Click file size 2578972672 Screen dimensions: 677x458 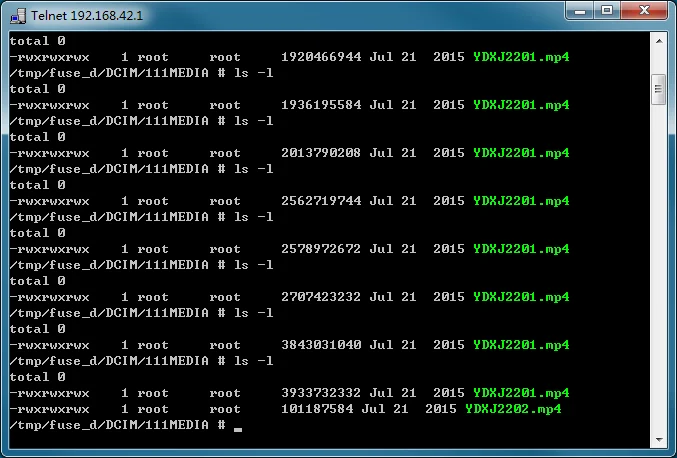(x=321, y=249)
